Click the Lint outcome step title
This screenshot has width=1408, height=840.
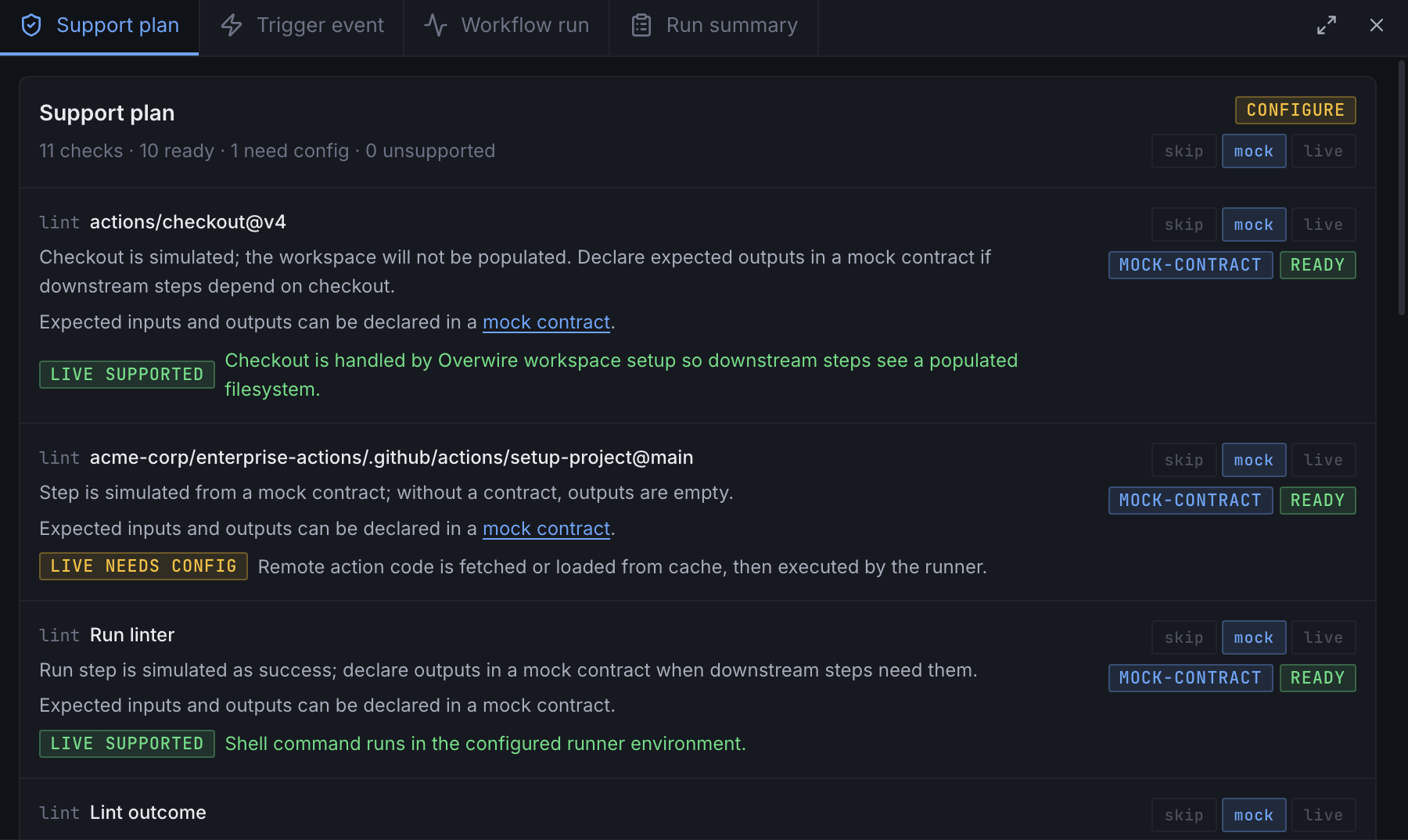(148, 813)
